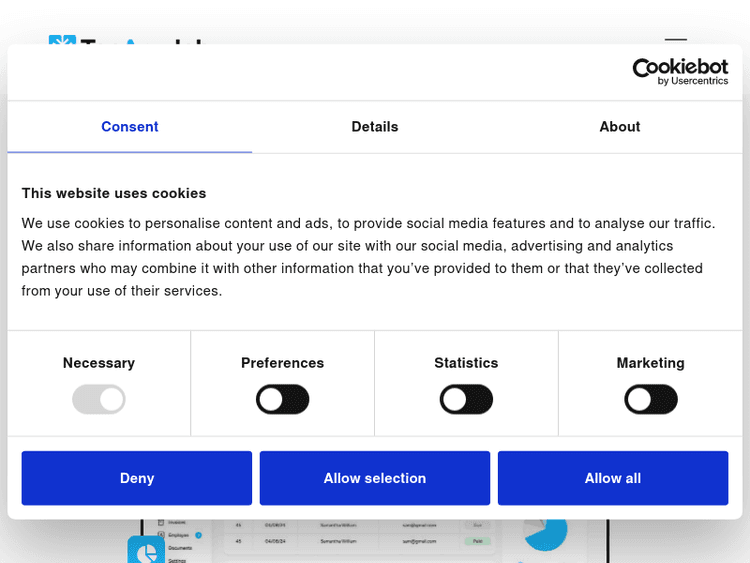Turn on the Marketing cookies toggle

pyautogui.click(x=651, y=400)
